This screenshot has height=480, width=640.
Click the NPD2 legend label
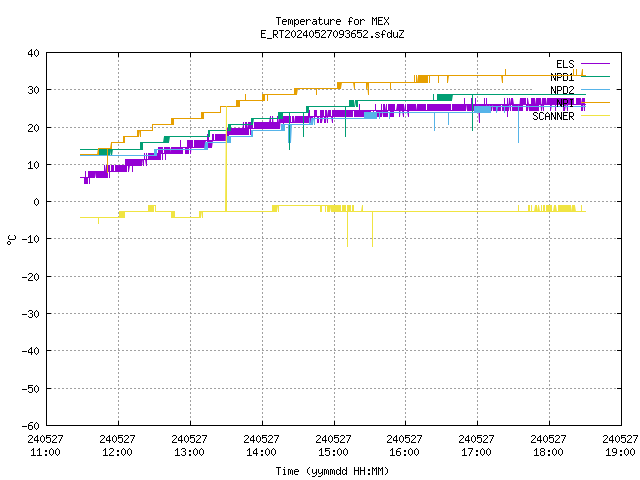pos(562,90)
